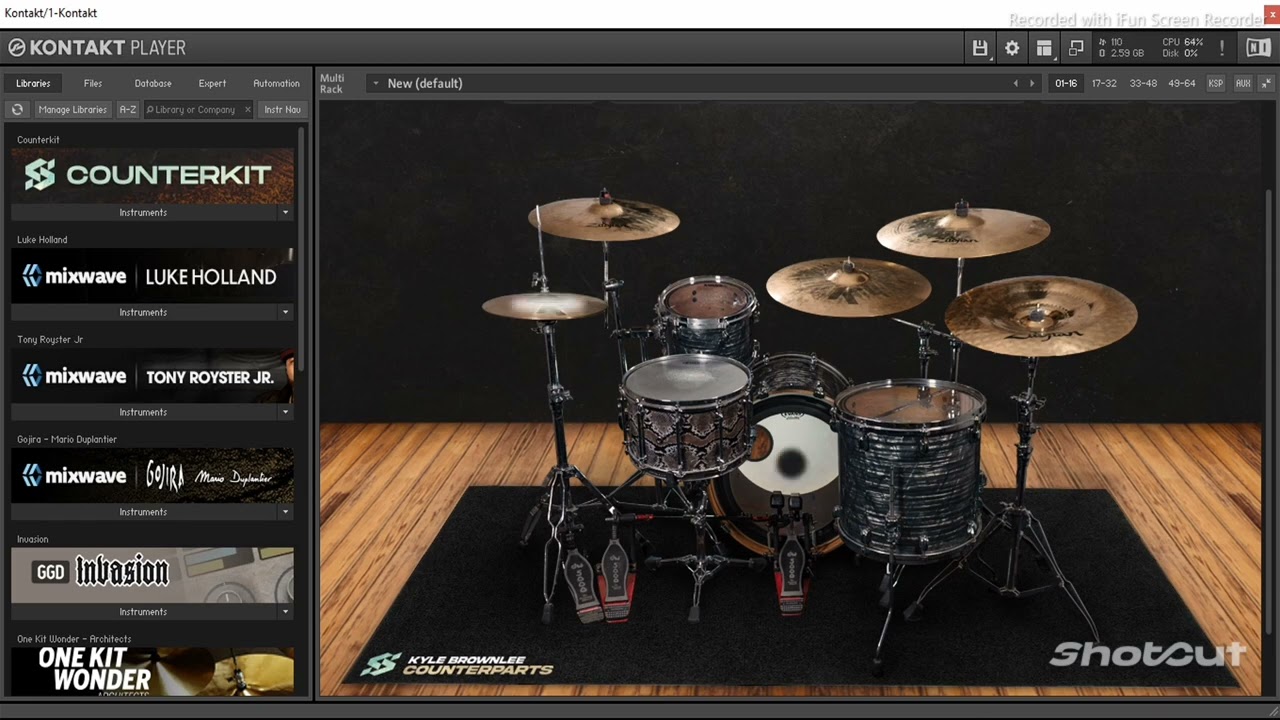
Task: Select rack page 33-48
Action: pyautogui.click(x=1143, y=83)
